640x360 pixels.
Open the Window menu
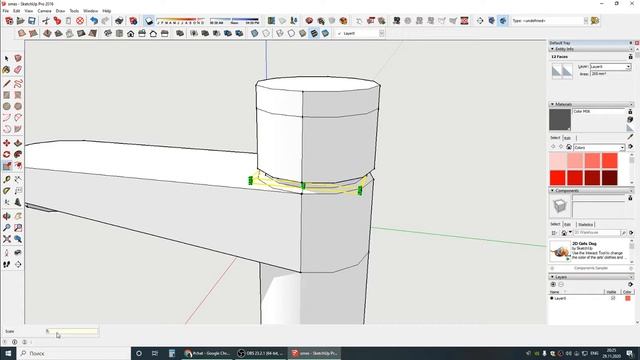90,11
